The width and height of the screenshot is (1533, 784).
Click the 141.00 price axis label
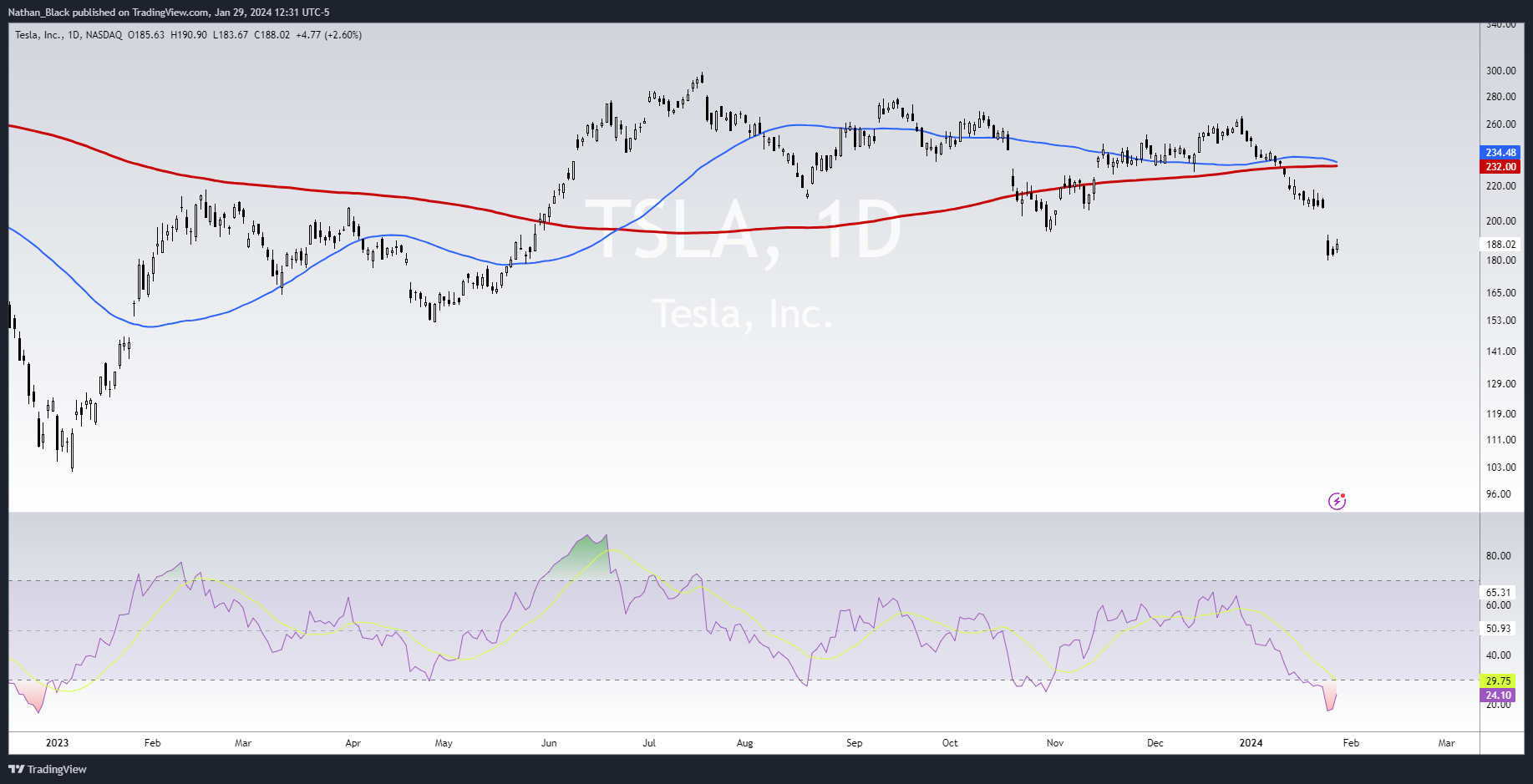[x=1500, y=352]
